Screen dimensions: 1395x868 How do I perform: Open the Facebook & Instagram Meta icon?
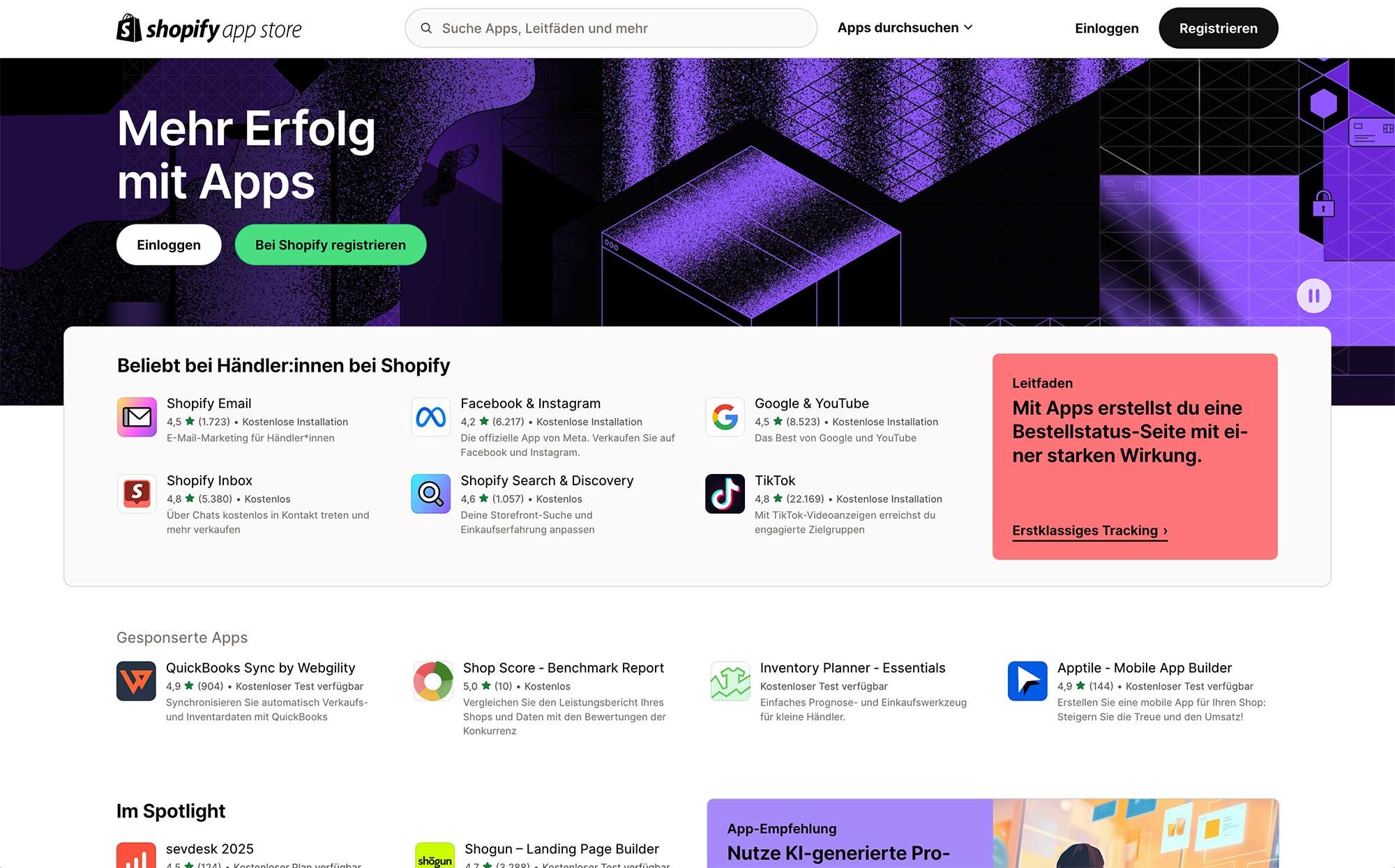tap(431, 417)
